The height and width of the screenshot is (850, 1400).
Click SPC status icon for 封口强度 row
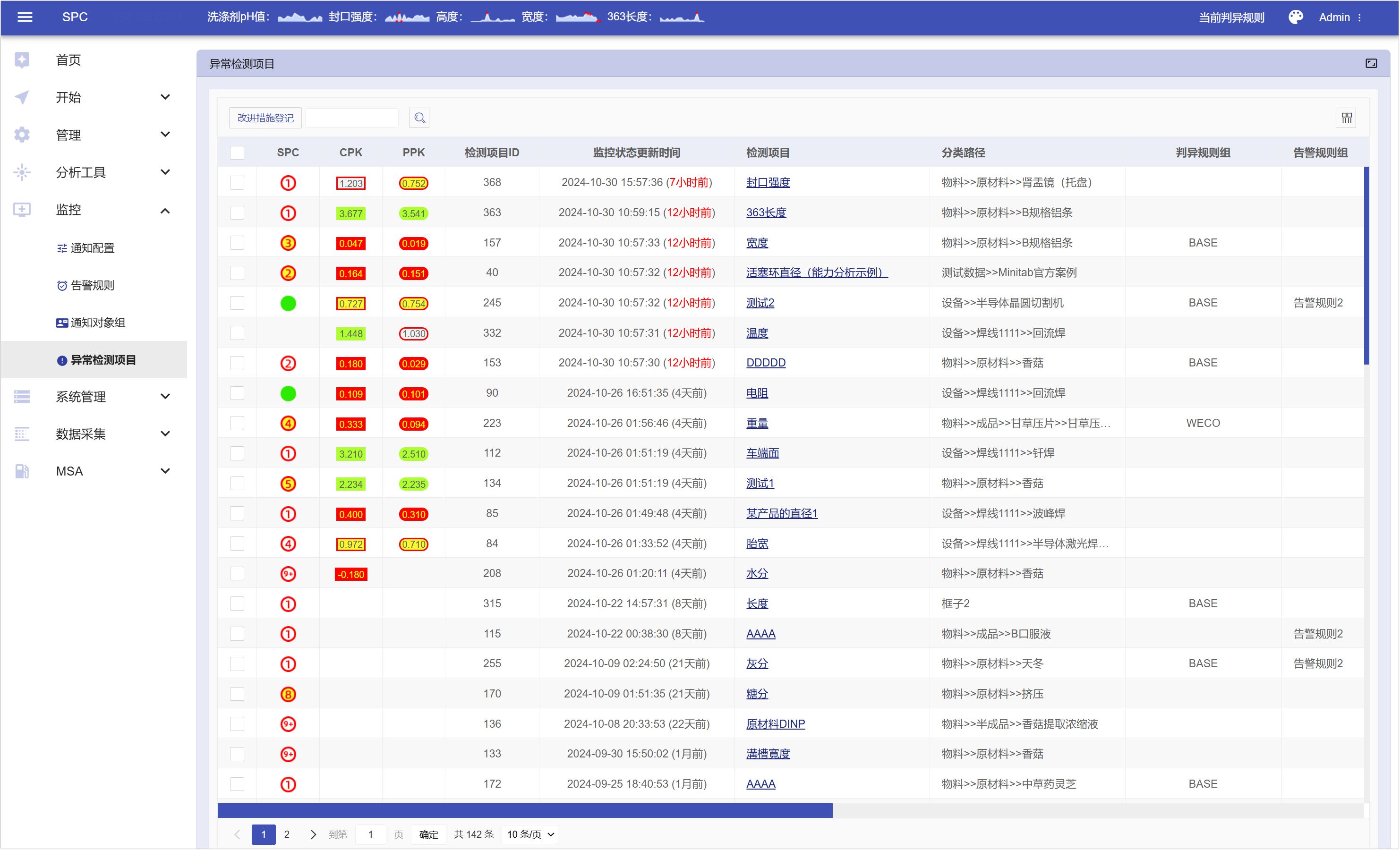tap(288, 183)
